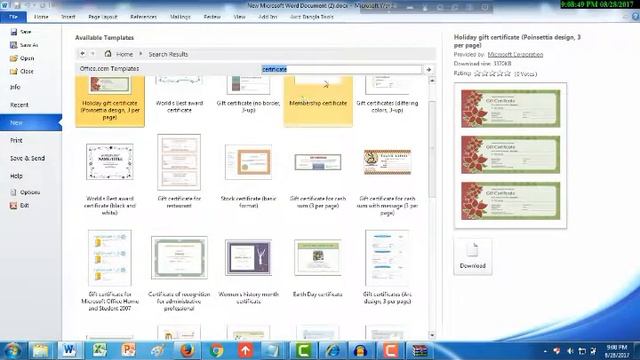640x360 pixels.
Task: Click the Microsoft Corporation provider link
Action: pyautogui.click(x=515, y=54)
